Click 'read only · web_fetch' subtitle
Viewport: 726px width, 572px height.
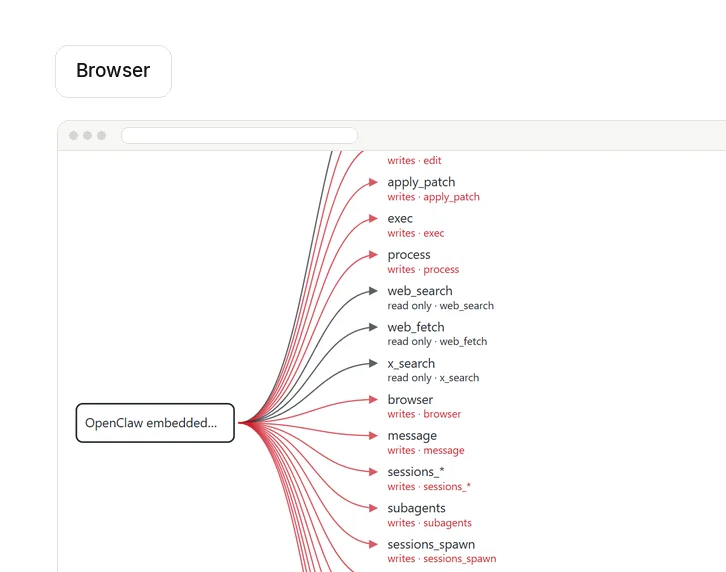pos(438,342)
